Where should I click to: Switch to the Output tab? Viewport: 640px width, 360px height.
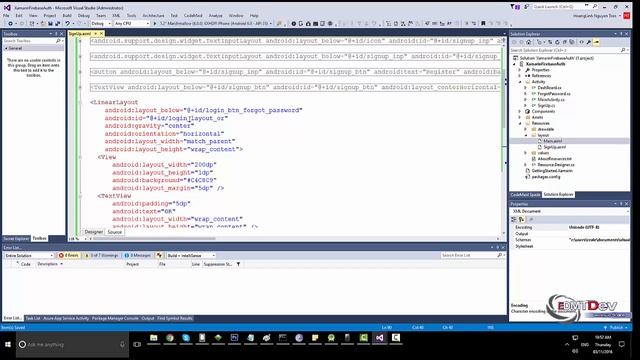point(148,318)
